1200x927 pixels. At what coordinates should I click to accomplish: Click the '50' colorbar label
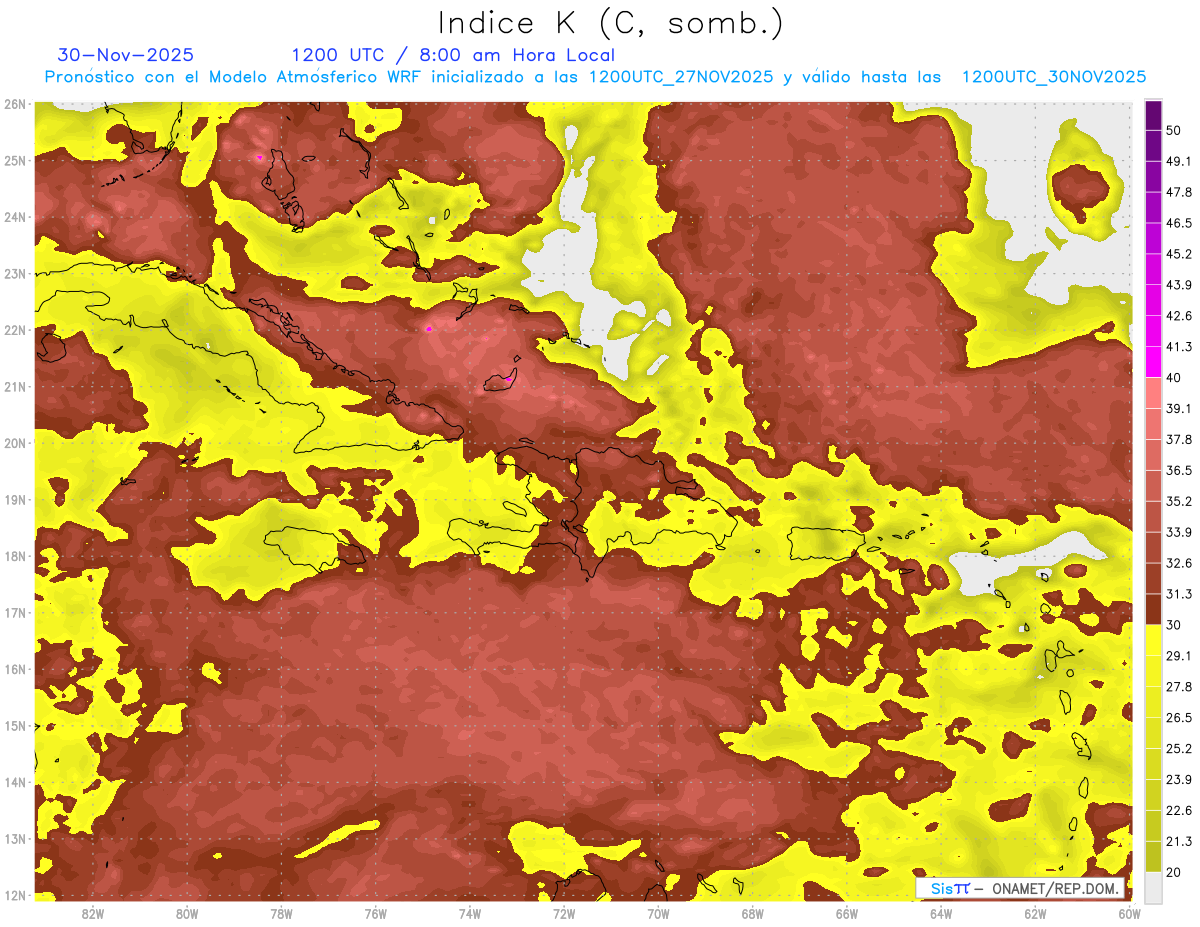tap(1173, 130)
